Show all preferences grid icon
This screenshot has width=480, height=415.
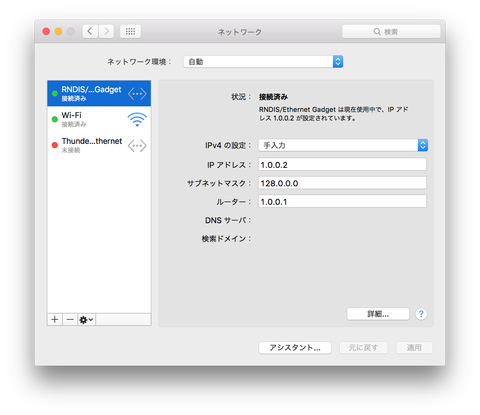(x=130, y=32)
